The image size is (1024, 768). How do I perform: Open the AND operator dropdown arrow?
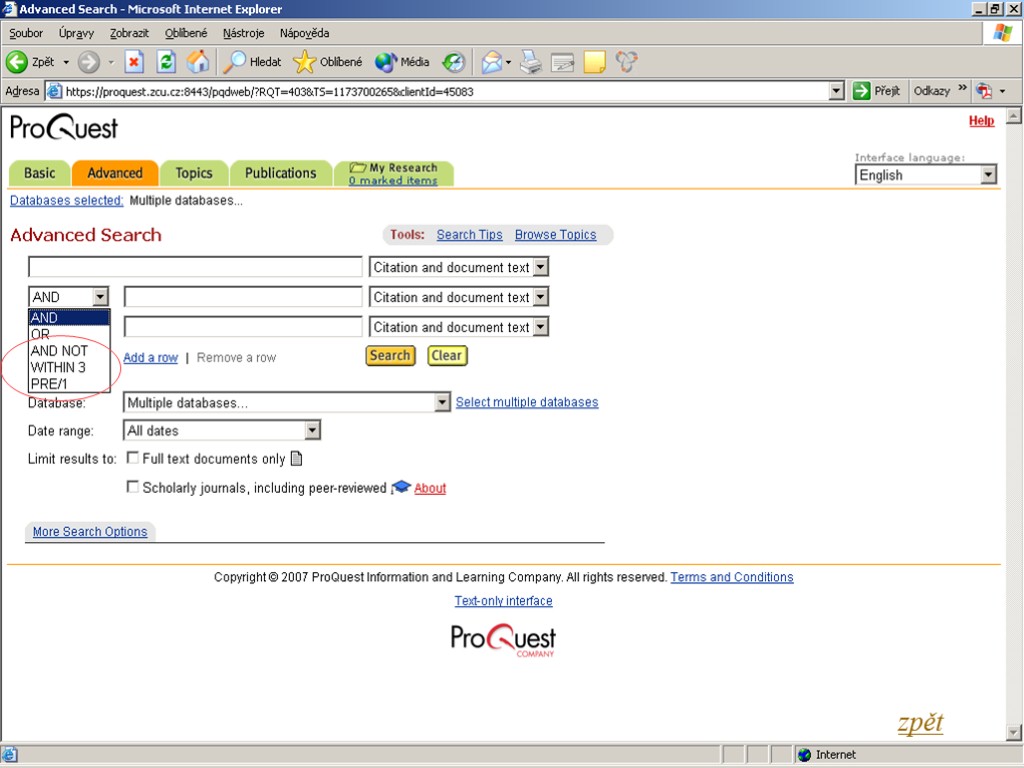point(100,297)
